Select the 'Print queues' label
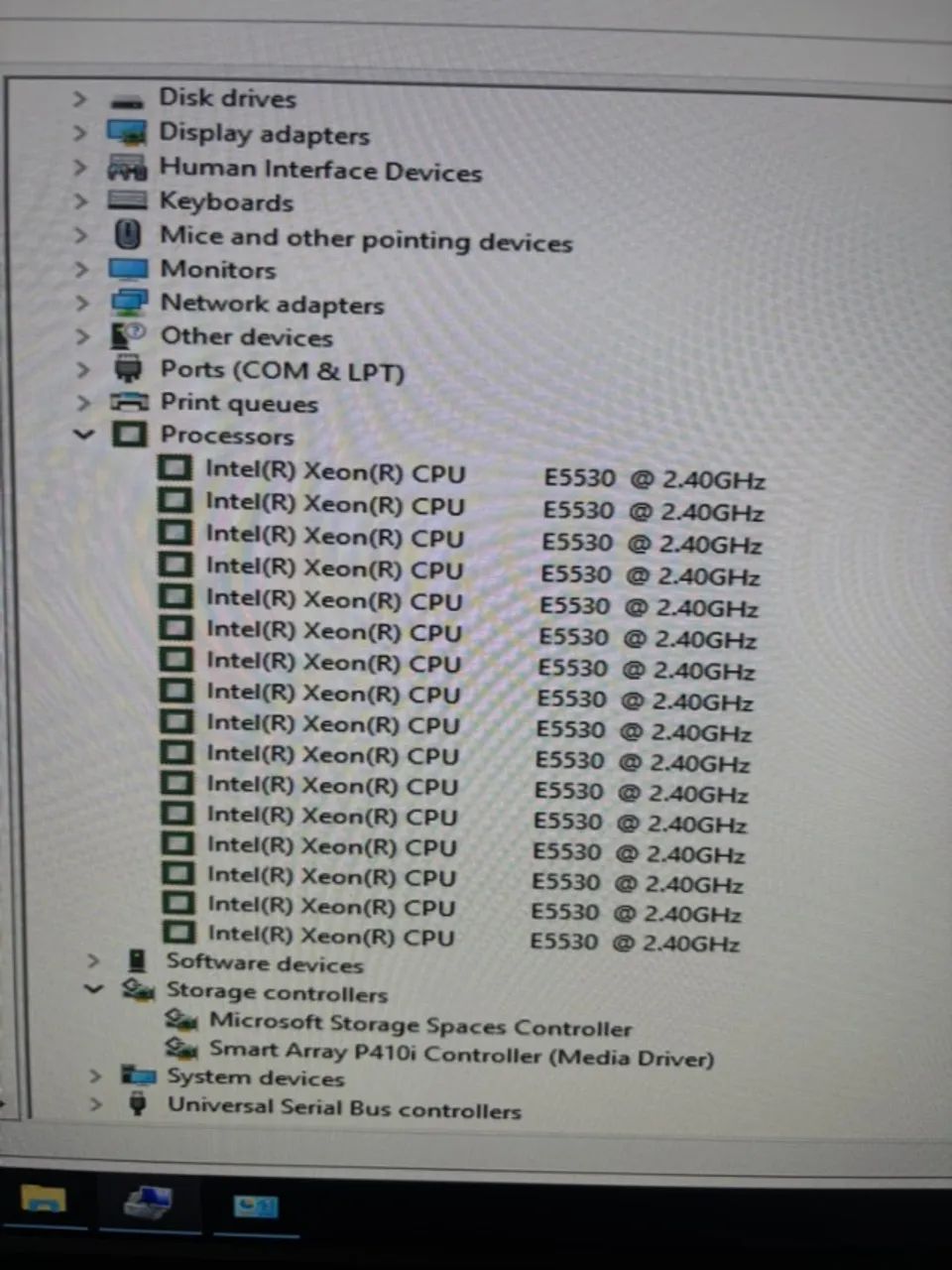This screenshot has height=1270, width=952. (x=239, y=403)
